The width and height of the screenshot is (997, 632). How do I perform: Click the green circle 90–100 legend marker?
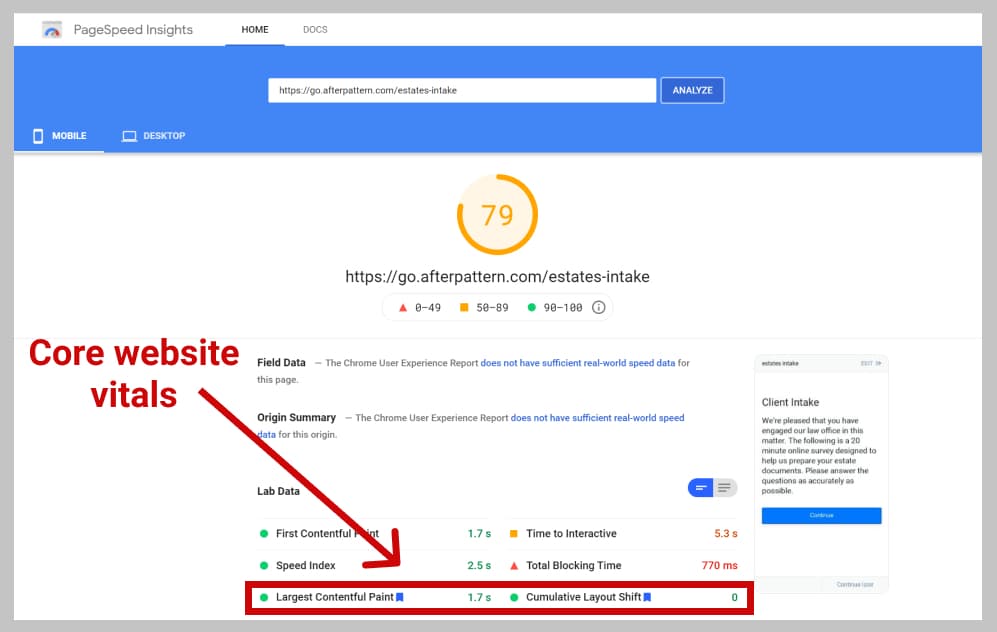(532, 308)
